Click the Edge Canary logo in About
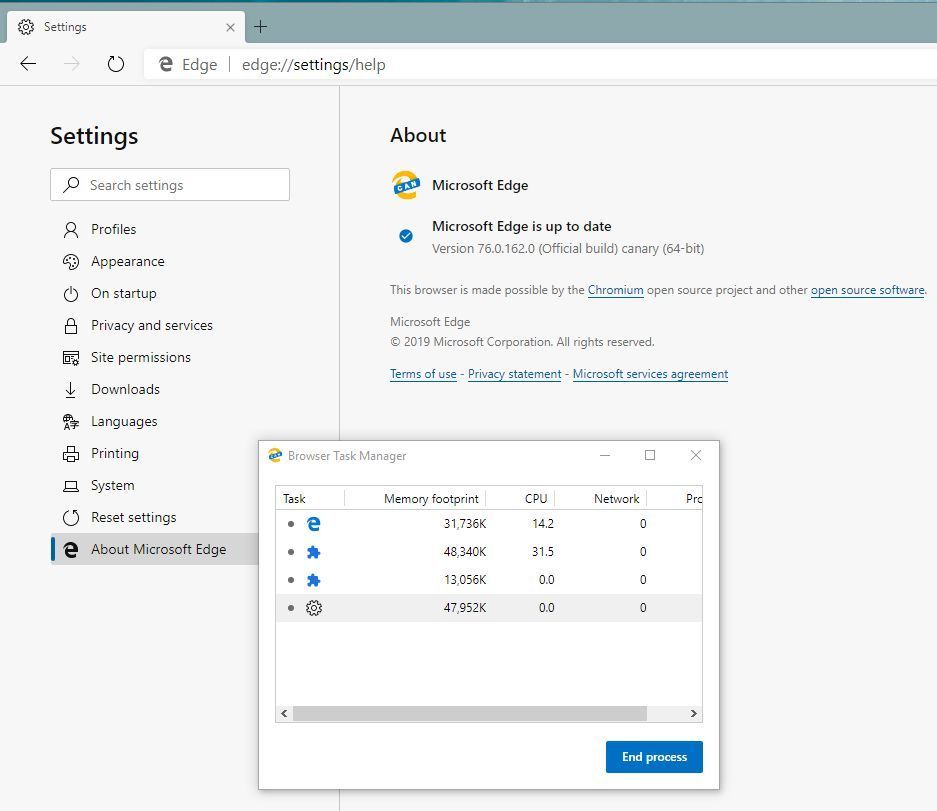The width and height of the screenshot is (937, 811). click(406, 185)
